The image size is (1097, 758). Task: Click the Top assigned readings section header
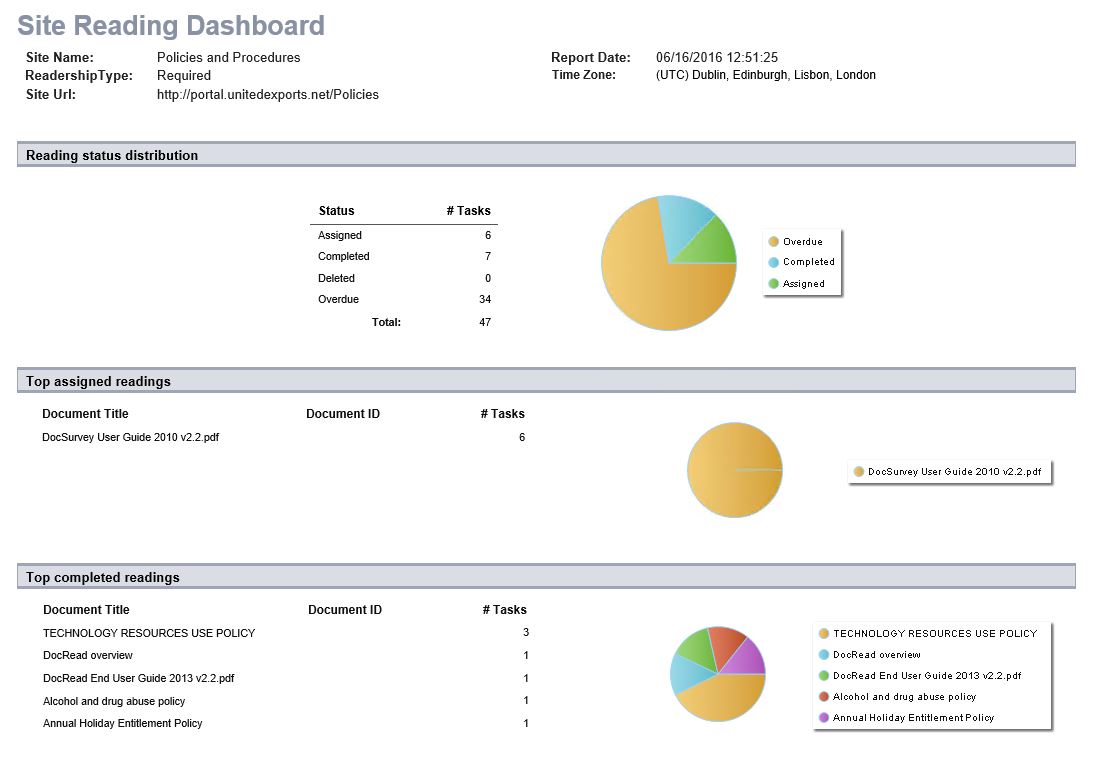click(98, 381)
